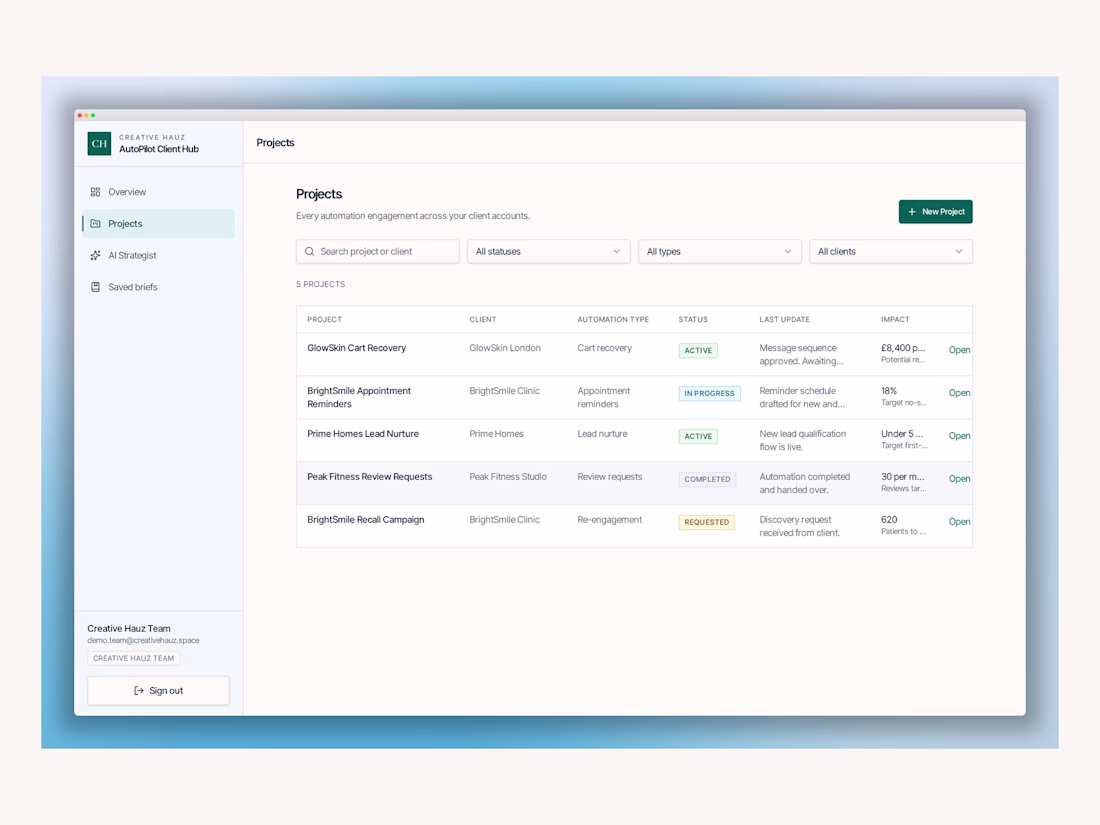
Task: Click the Prime Homes client cell
Action: click(497, 434)
